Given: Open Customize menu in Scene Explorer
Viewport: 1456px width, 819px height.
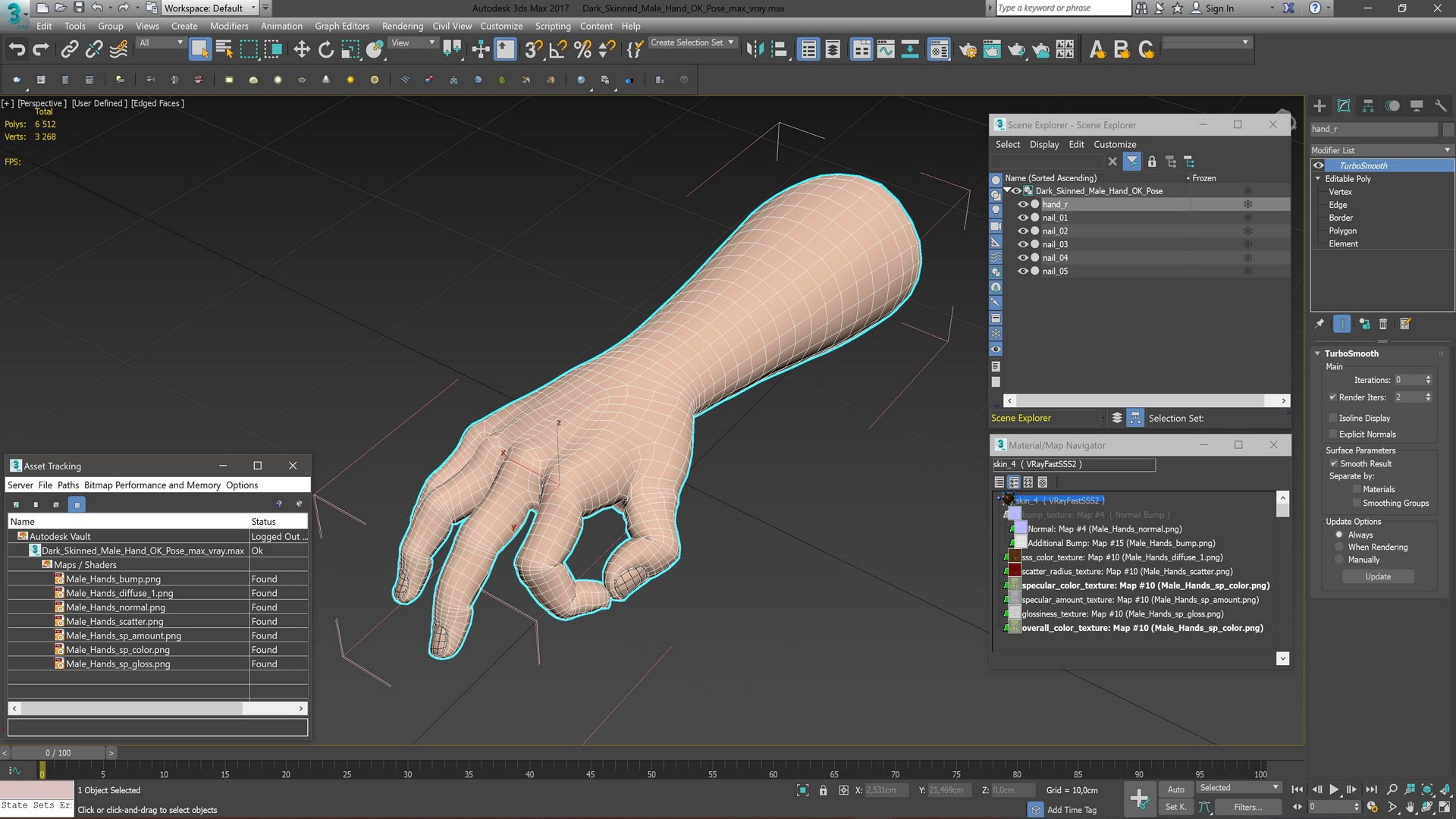Looking at the screenshot, I should coord(1115,144).
